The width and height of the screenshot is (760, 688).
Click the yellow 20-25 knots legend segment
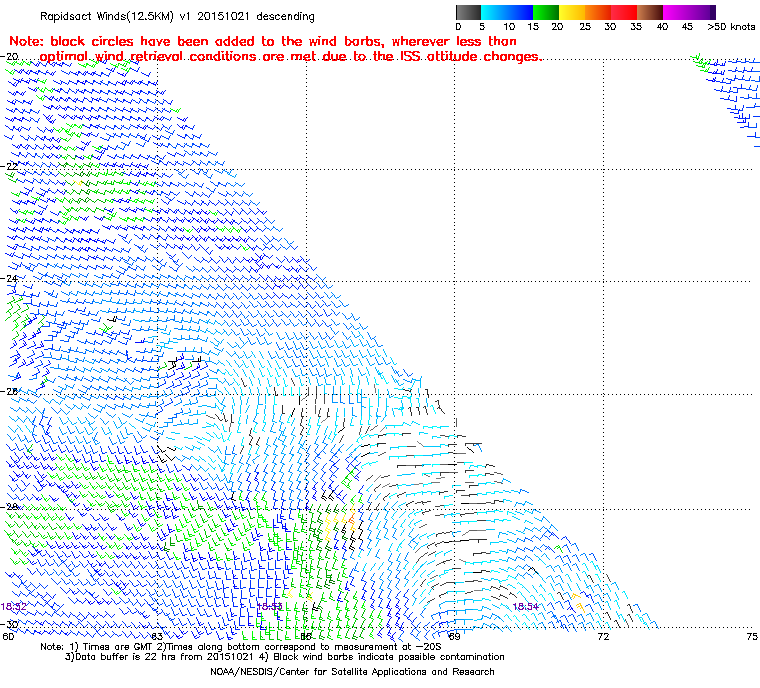(572, 12)
